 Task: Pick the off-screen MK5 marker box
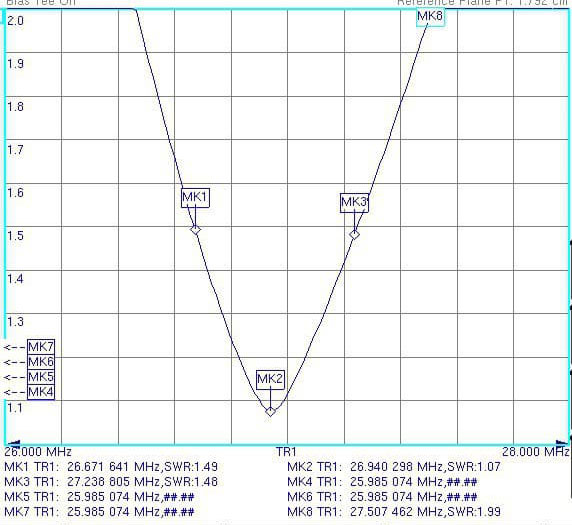click(41, 377)
